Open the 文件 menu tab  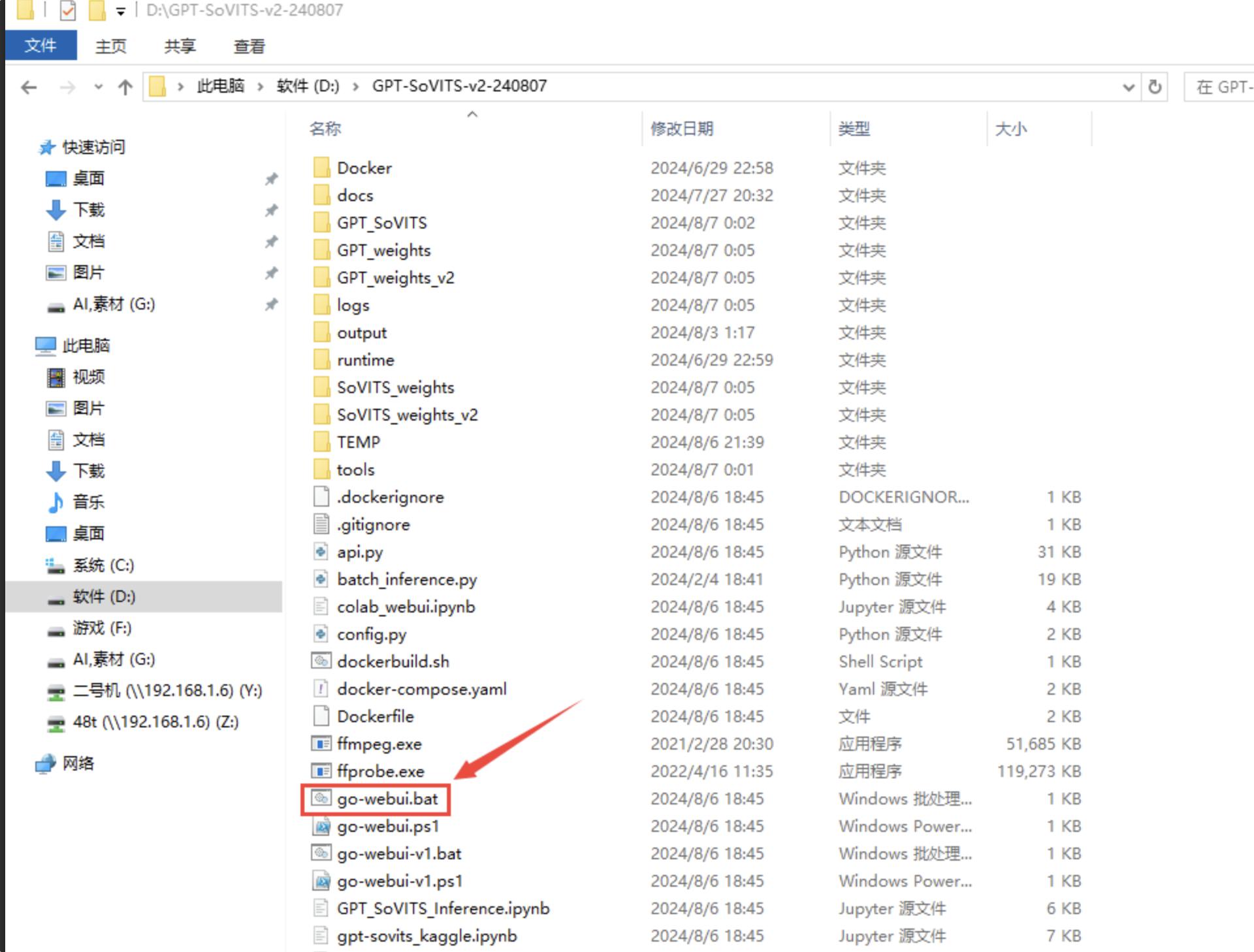coord(40,46)
